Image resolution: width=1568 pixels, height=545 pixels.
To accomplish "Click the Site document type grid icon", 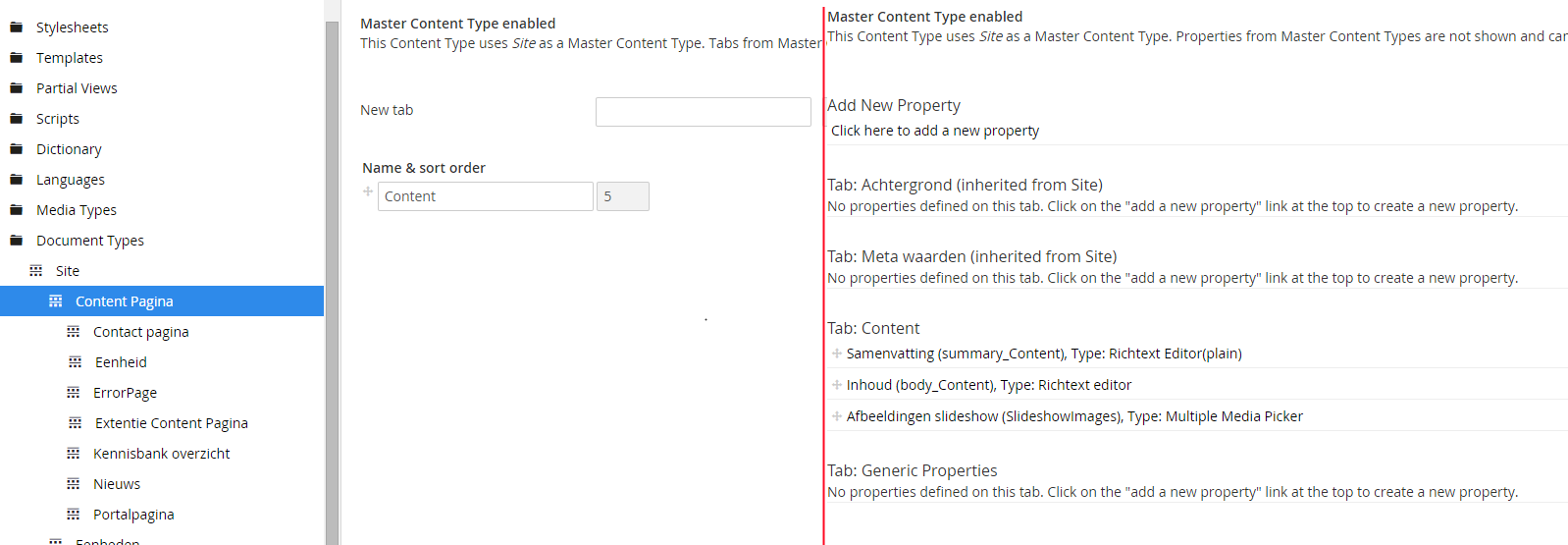I will click(x=36, y=271).
